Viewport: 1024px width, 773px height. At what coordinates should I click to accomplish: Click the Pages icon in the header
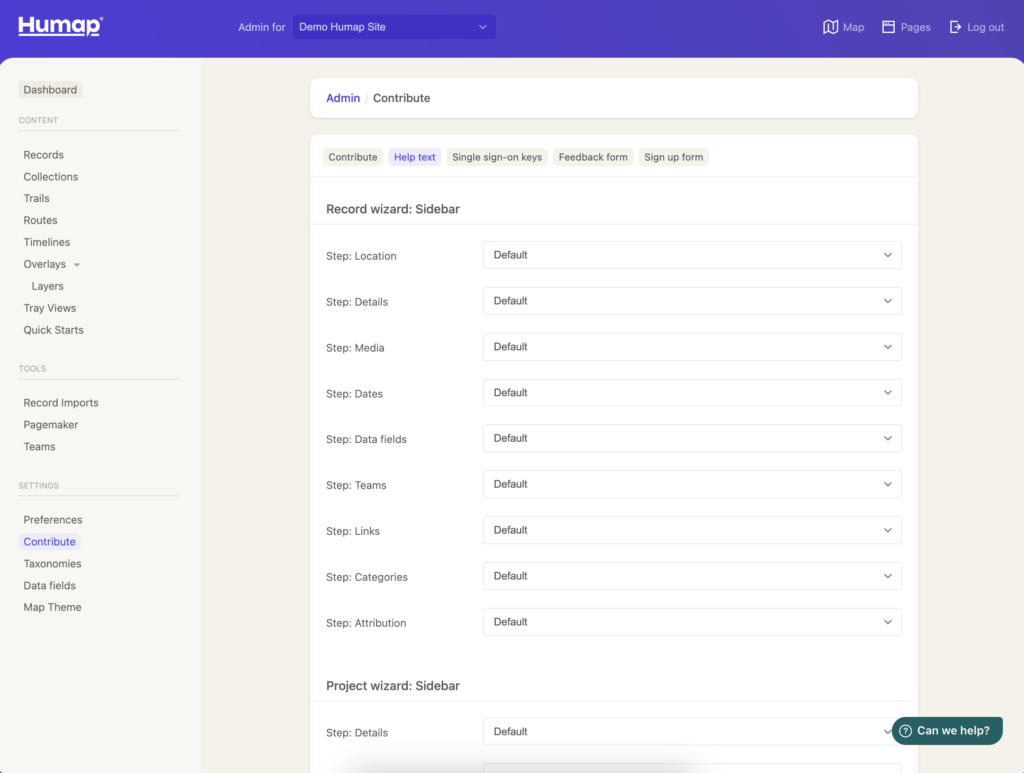(905, 27)
